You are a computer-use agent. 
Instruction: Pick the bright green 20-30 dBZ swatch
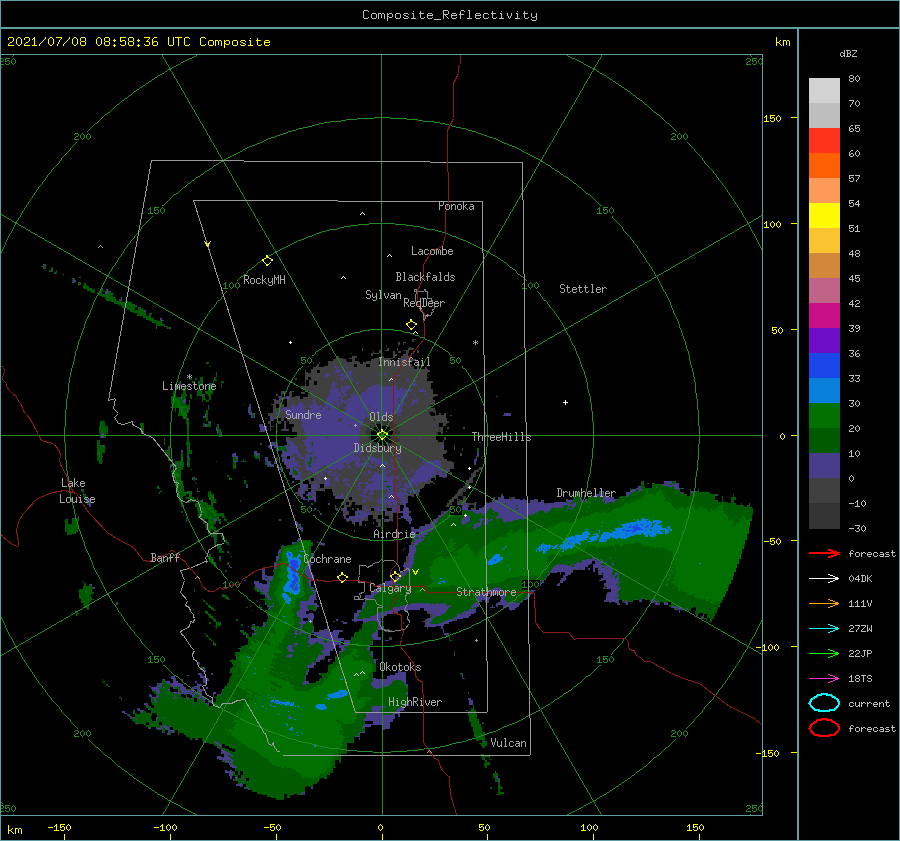[824, 416]
